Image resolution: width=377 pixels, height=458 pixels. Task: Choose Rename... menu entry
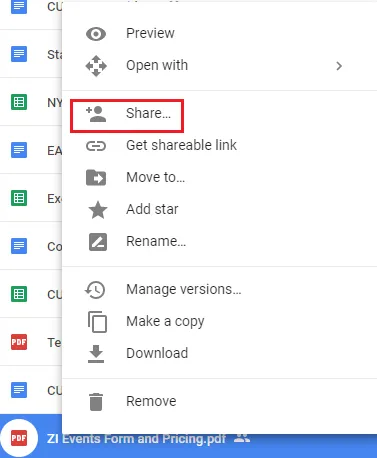pyautogui.click(x=220, y=241)
